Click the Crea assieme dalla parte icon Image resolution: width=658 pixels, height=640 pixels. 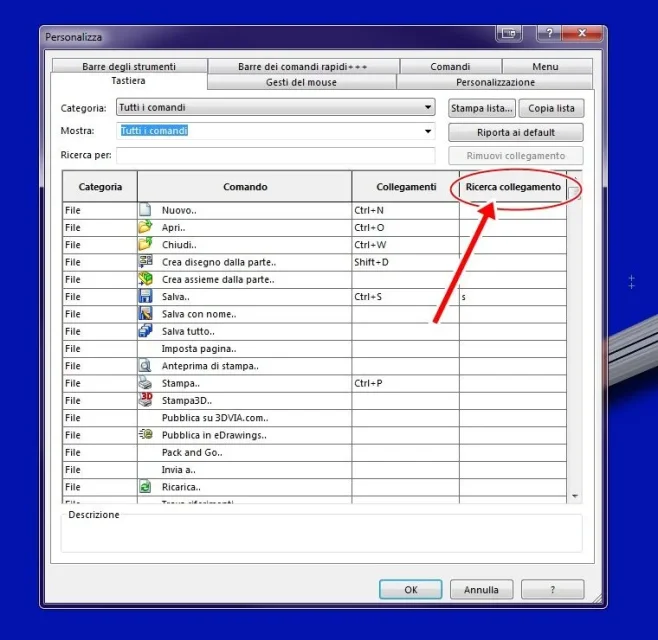pos(145,279)
